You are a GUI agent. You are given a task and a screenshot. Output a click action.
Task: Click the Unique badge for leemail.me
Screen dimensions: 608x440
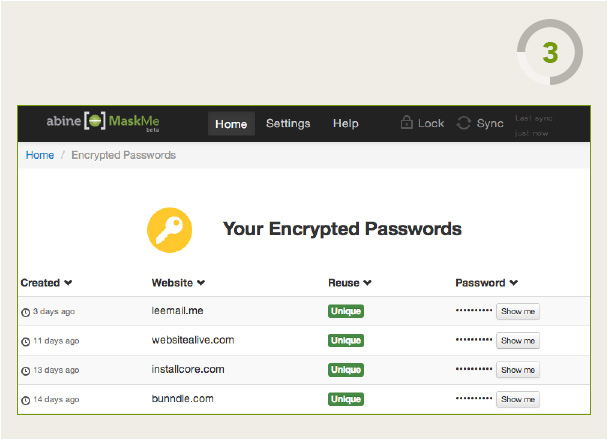(x=346, y=311)
